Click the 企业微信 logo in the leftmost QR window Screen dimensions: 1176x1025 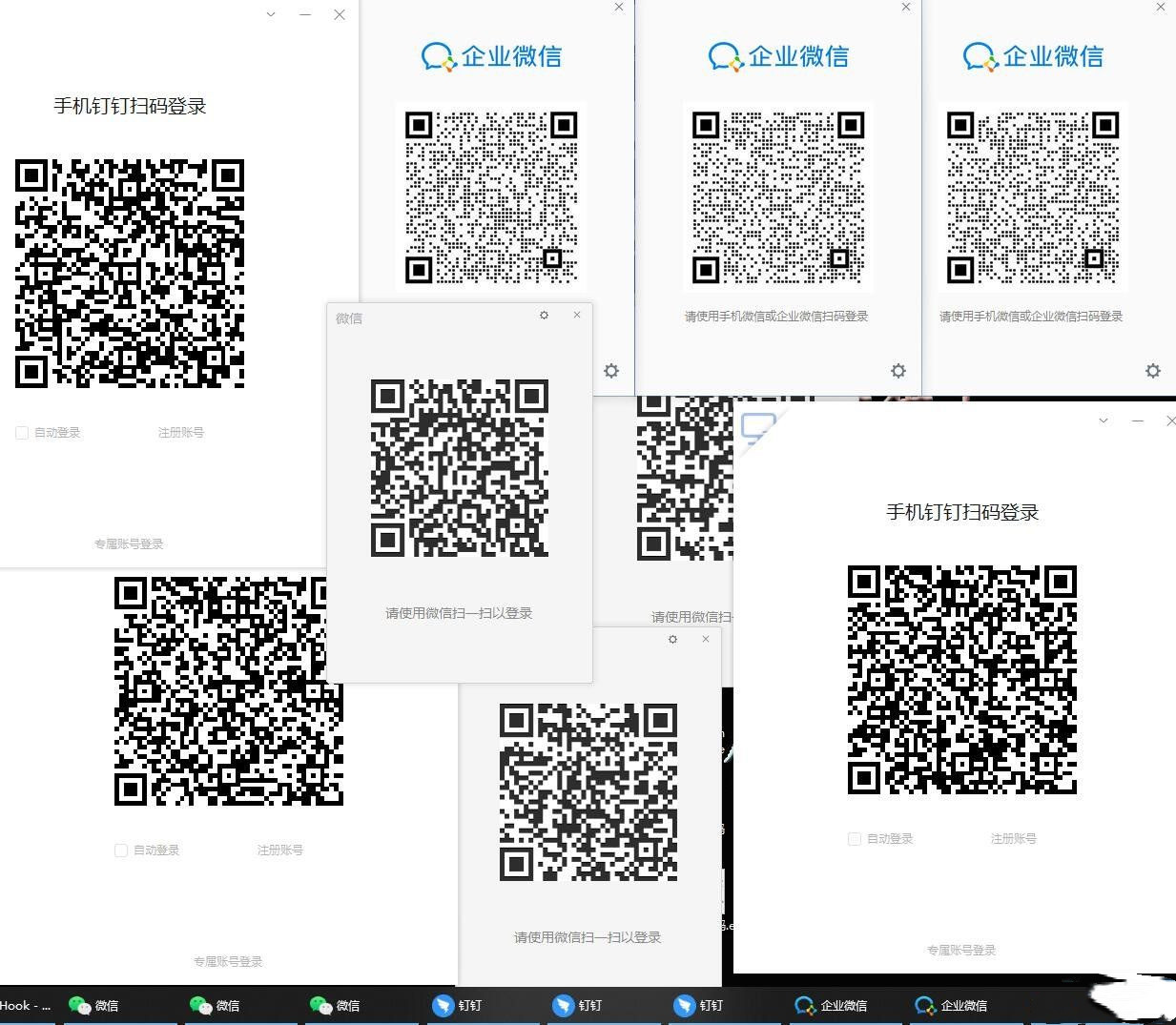pyautogui.click(x=491, y=56)
